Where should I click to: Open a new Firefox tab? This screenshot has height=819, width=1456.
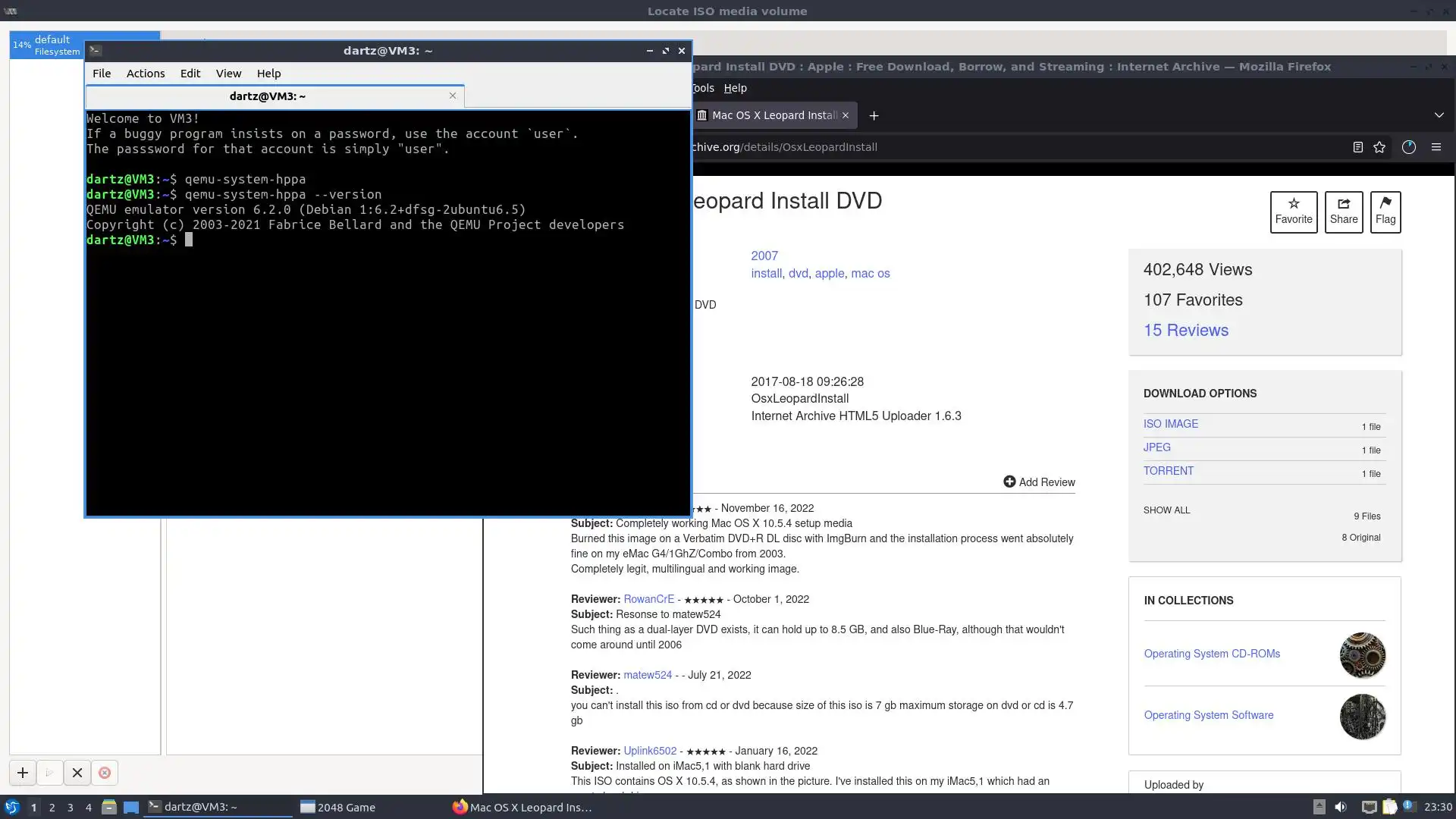click(874, 115)
